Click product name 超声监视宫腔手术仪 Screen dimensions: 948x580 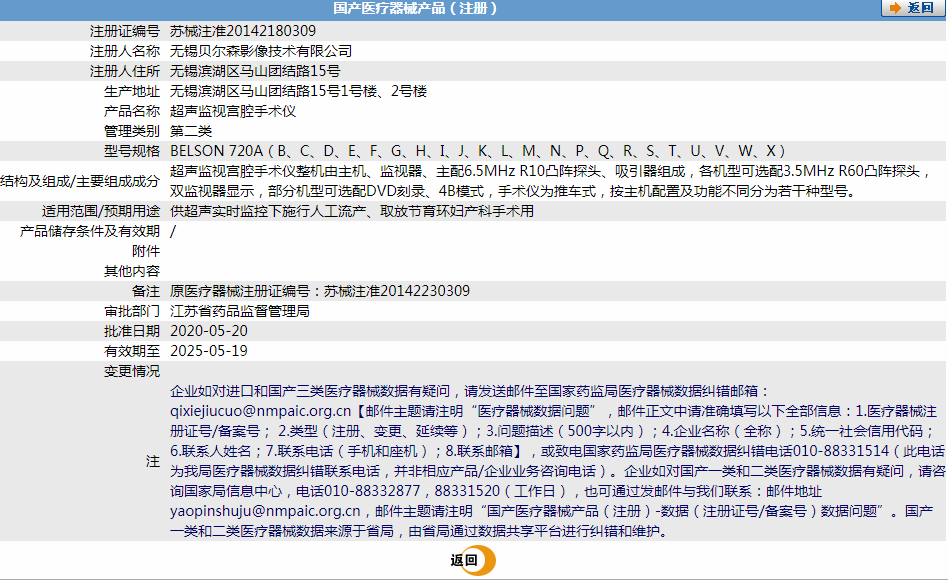tap(233, 111)
